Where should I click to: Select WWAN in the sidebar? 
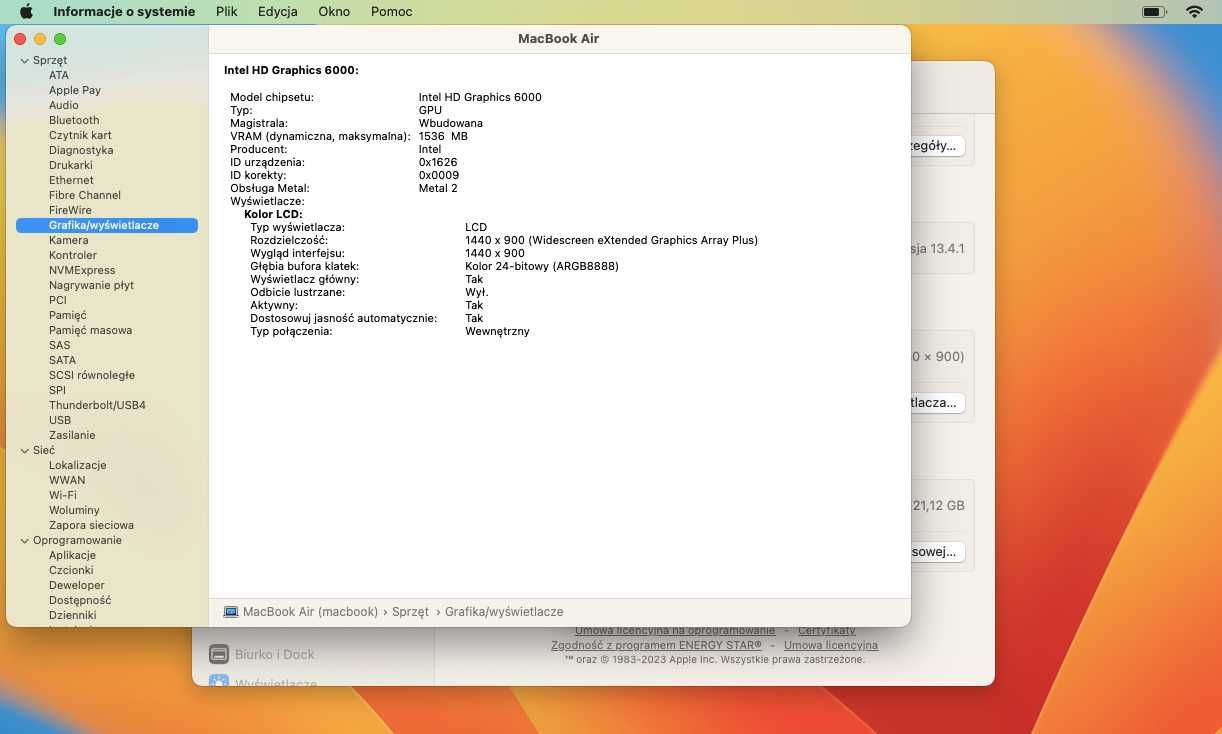point(67,480)
